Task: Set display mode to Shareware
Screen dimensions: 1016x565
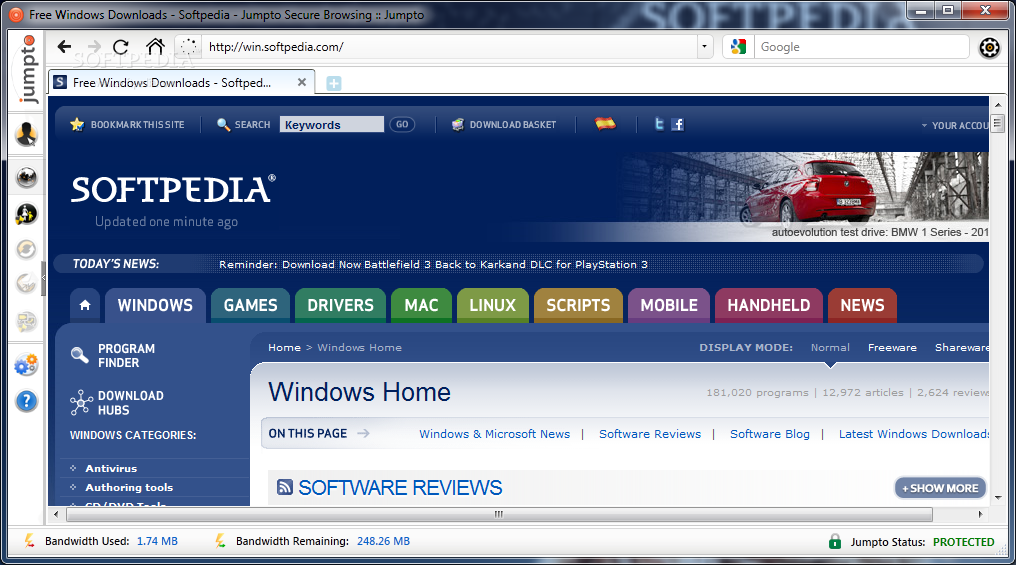Action: (962, 348)
